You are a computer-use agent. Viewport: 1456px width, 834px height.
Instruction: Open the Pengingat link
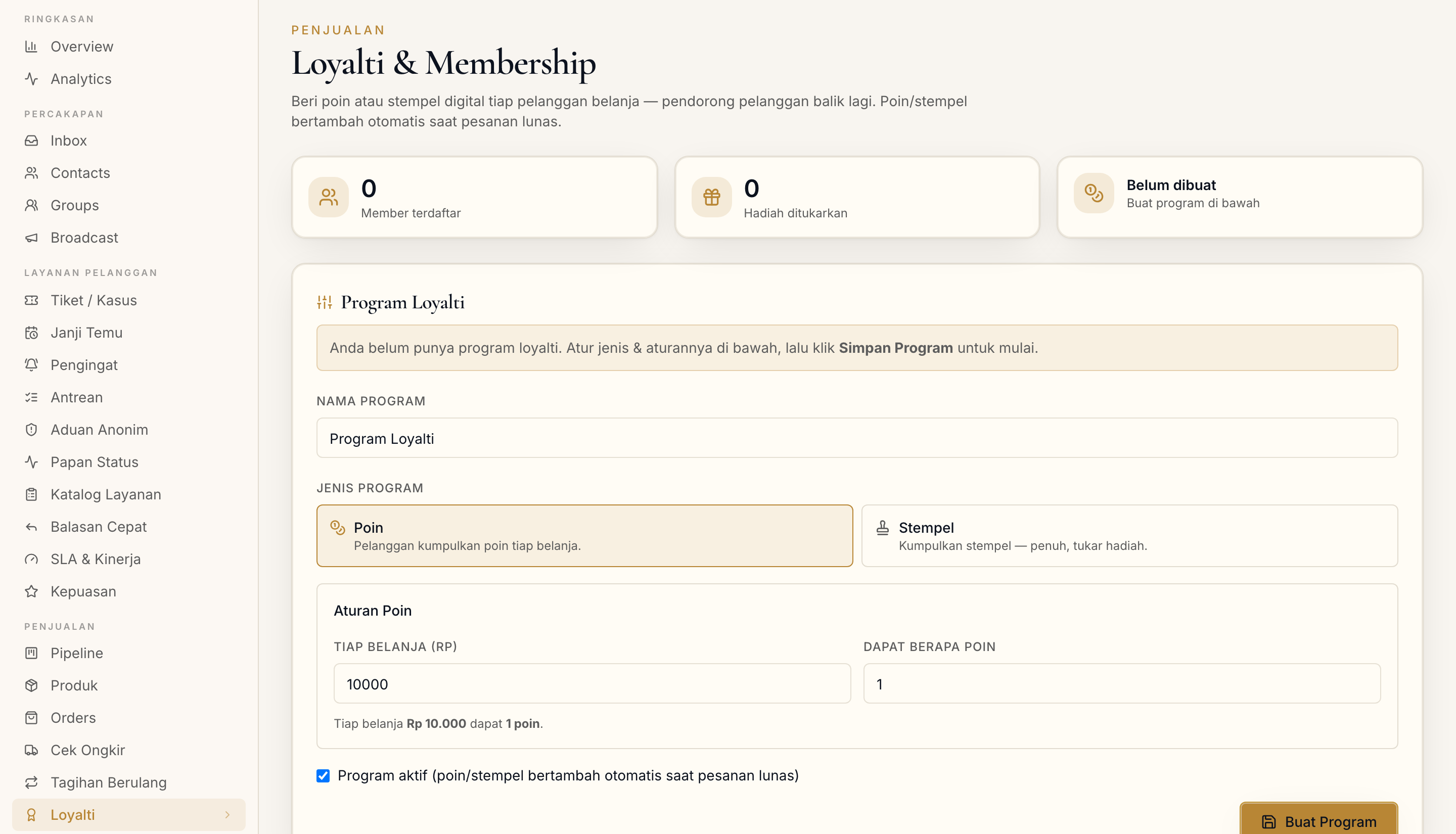129,365
